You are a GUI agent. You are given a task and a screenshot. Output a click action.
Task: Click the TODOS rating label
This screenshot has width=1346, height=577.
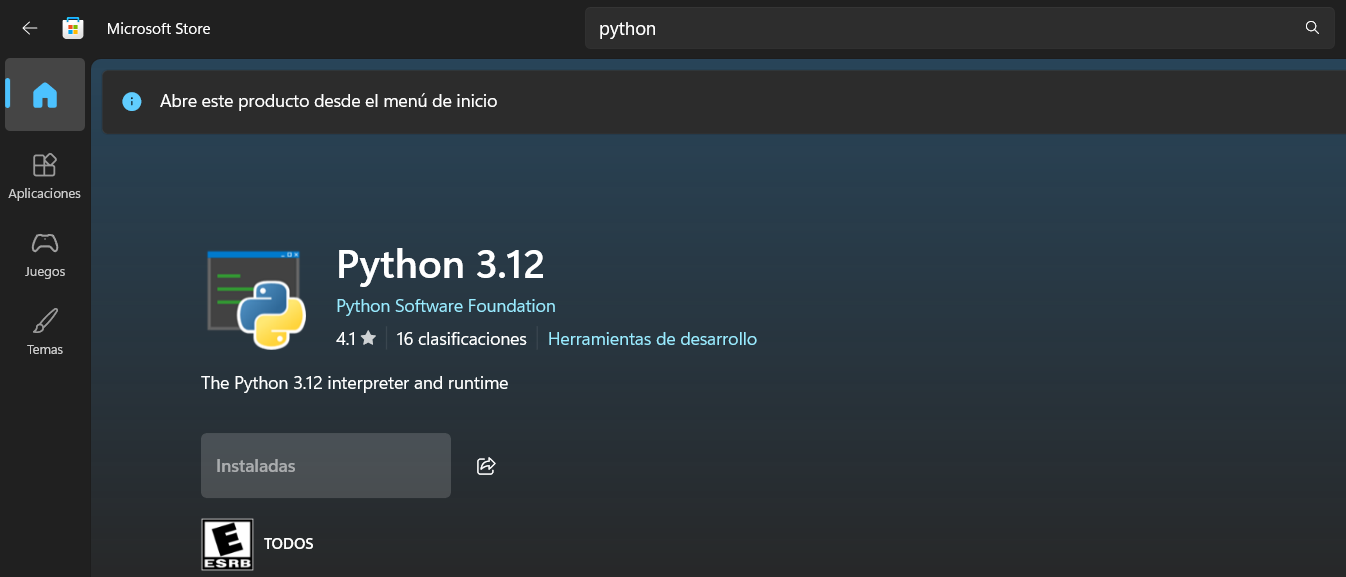[x=289, y=544]
